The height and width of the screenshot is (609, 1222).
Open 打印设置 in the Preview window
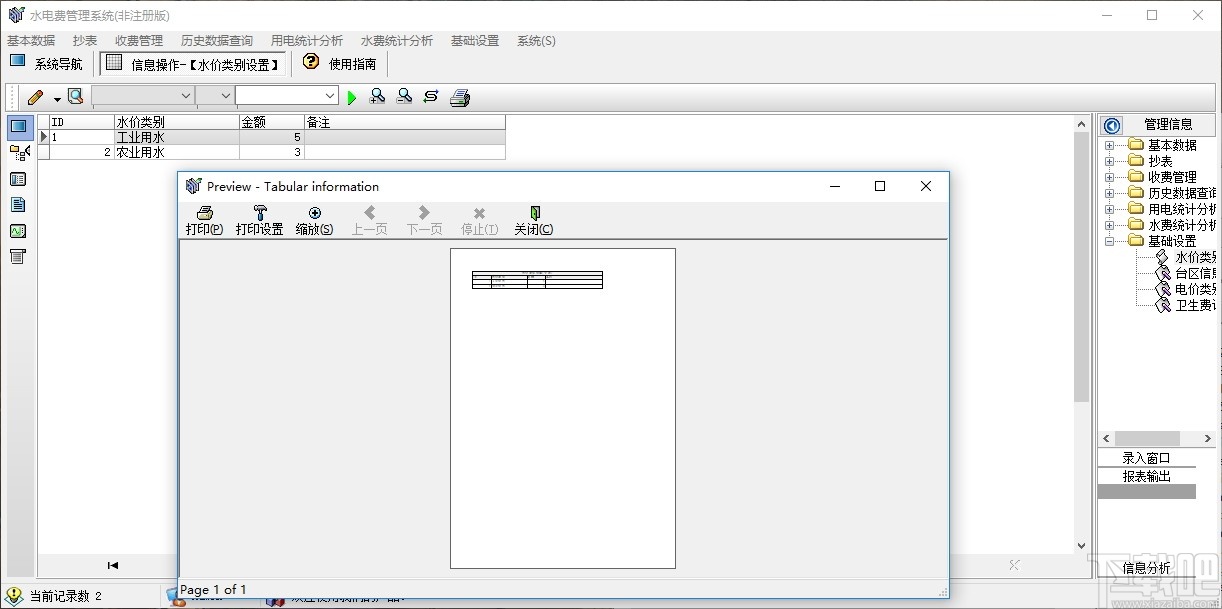[260, 220]
